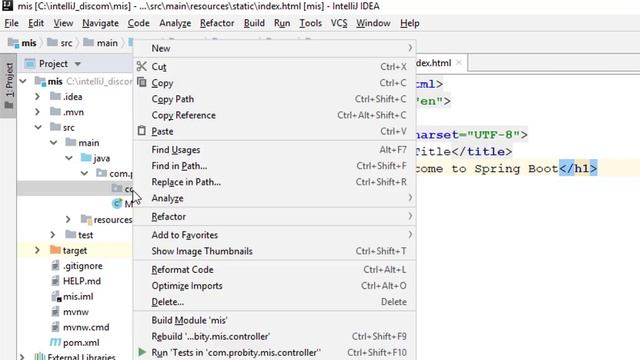Select Copy Reference menu entry

(274, 115)
